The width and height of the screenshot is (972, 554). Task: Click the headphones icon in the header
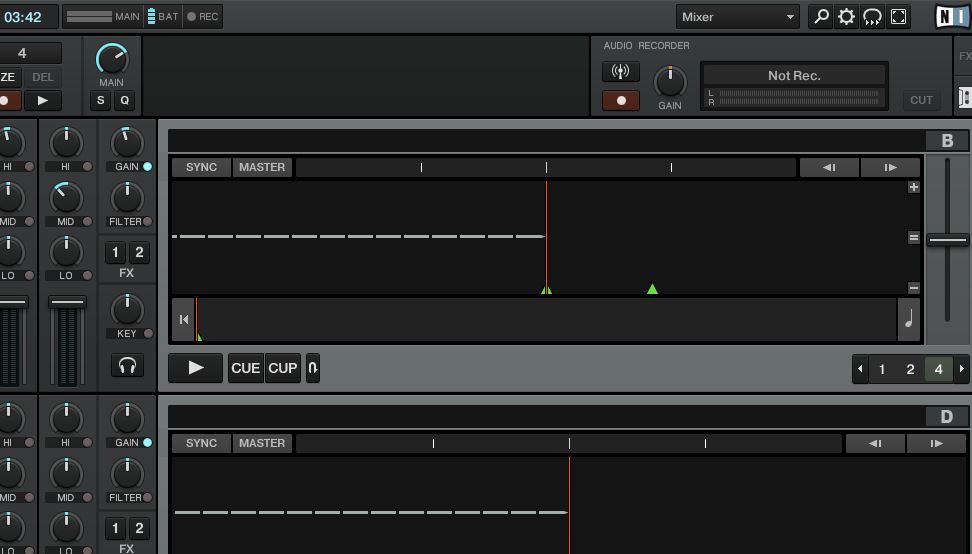[872, 17]
